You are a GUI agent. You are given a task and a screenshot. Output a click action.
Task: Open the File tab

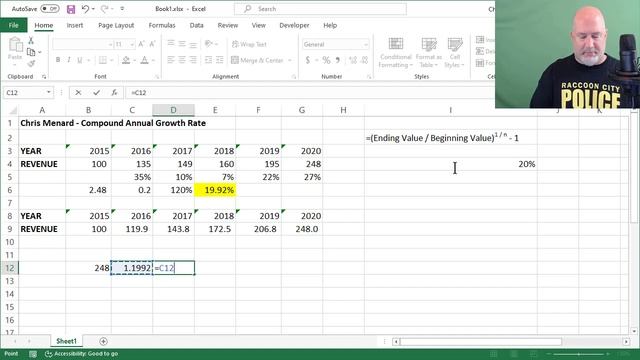(x=13, y=25)
